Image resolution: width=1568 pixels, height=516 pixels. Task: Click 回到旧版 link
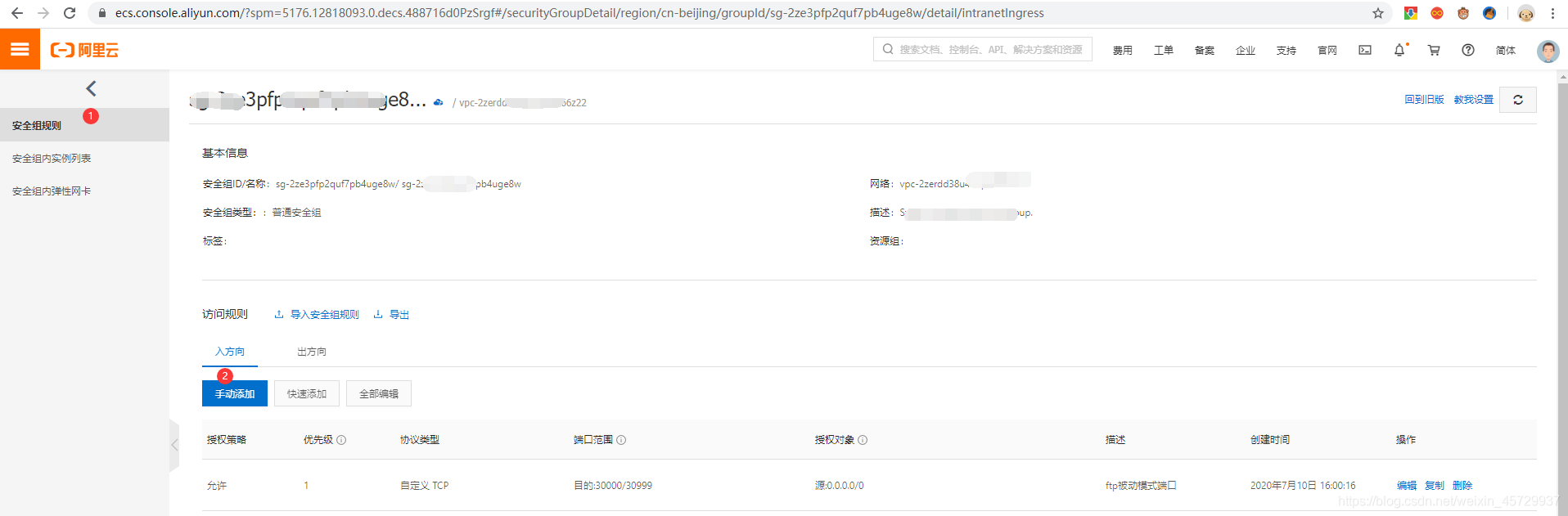point(1424,100)
